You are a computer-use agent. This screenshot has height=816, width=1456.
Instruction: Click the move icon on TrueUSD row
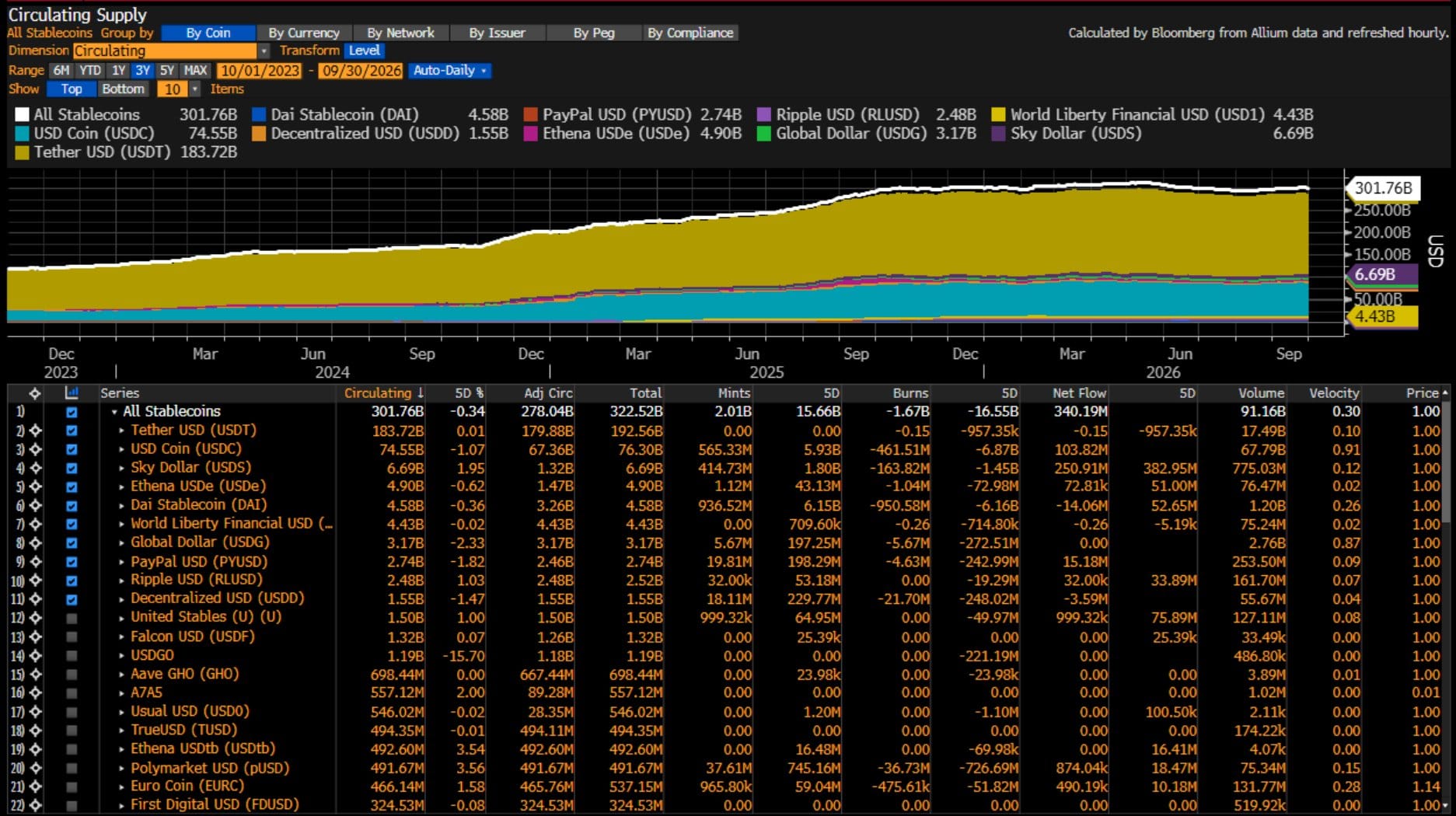(36, 731)
